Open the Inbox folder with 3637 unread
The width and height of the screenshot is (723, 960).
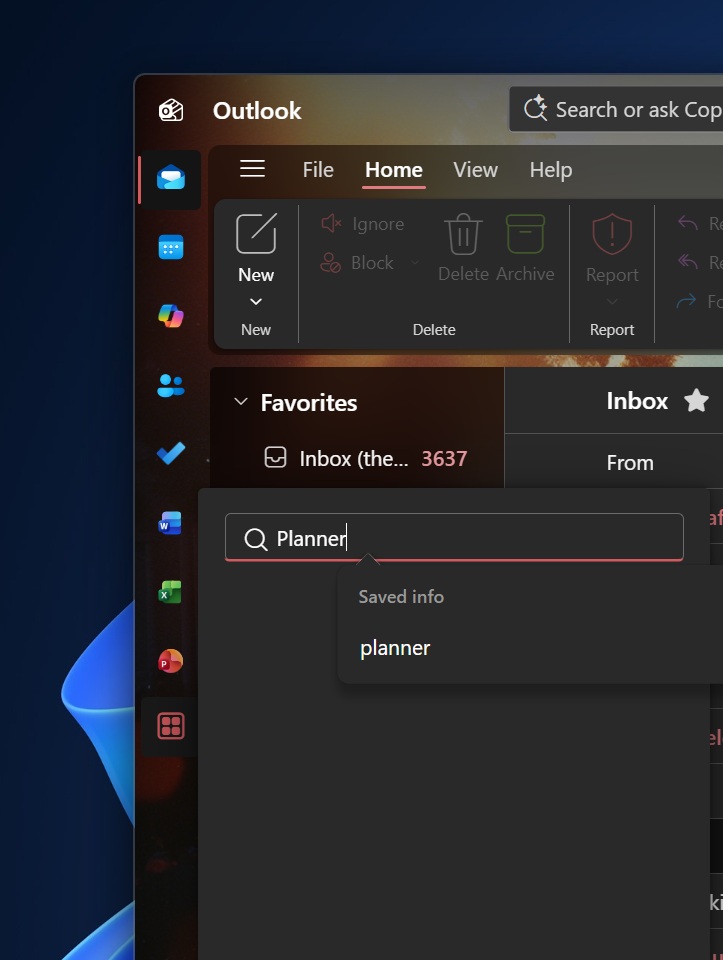(365, 459)
